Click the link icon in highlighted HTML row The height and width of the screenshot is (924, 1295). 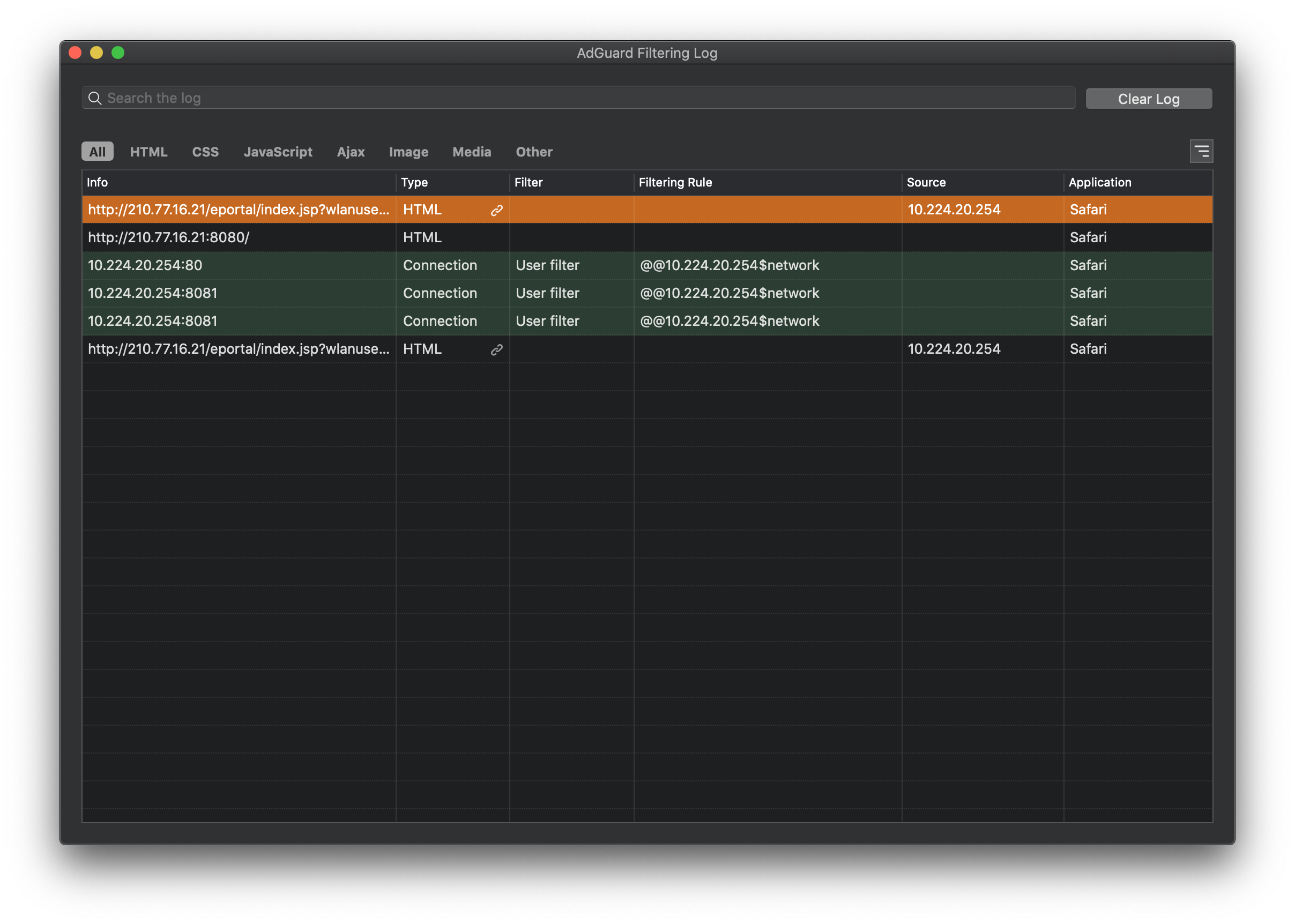(x=496, y=211)
